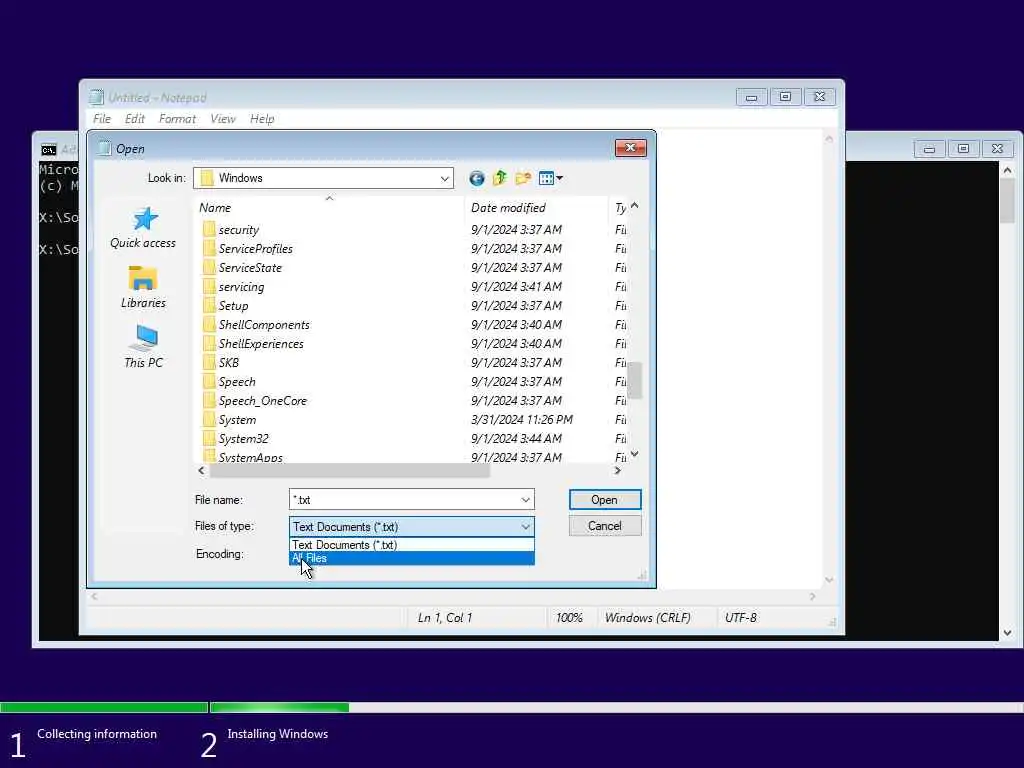
Task: Open the Notepad View menu
Action: tap(223, 119)
